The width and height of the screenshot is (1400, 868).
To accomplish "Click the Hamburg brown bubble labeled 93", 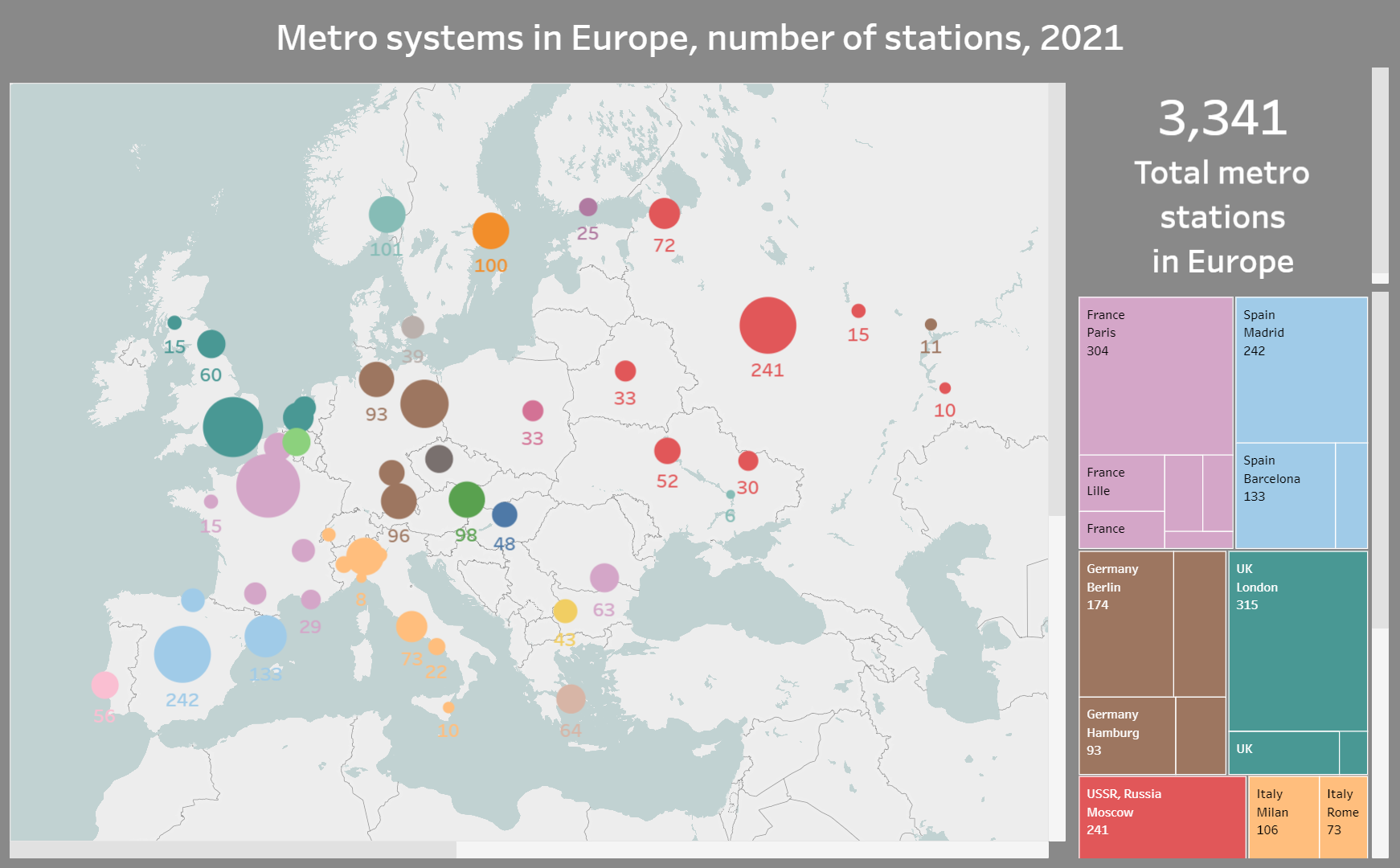I will [376, 379].
